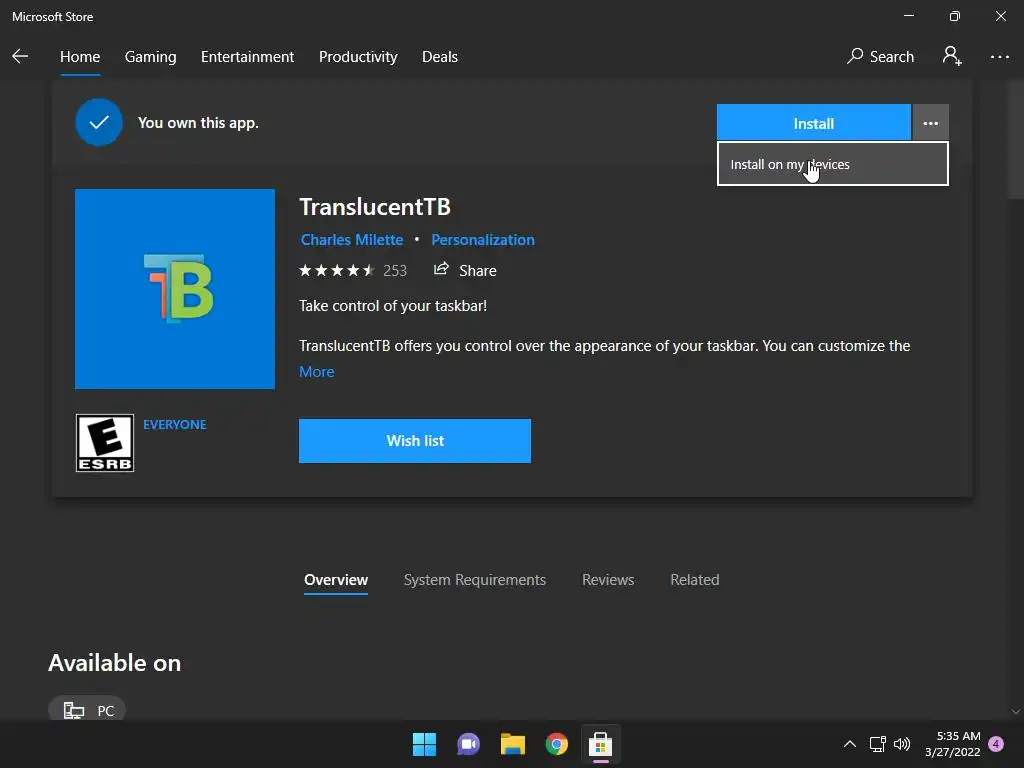Click 'Take control of your taskbar!' text
Viewport: 1024px width, 768px height.
click(392, 306)
